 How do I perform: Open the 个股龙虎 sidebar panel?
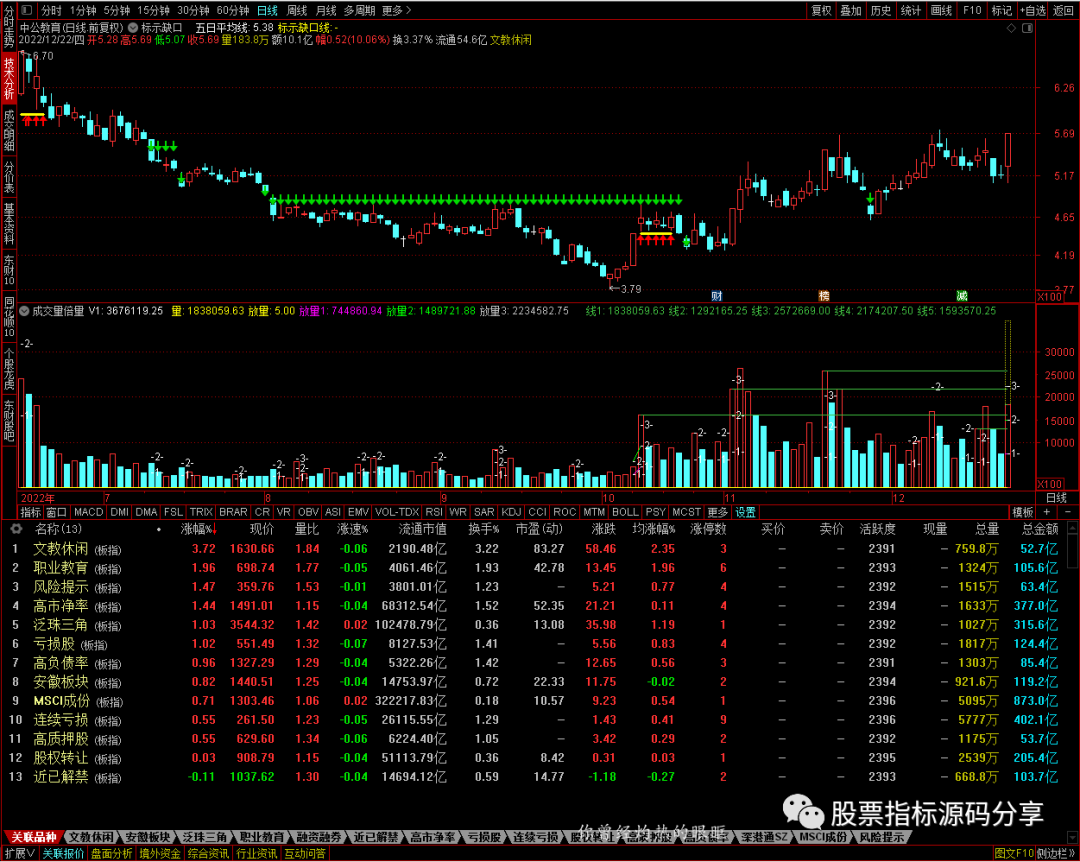point(9,369)
